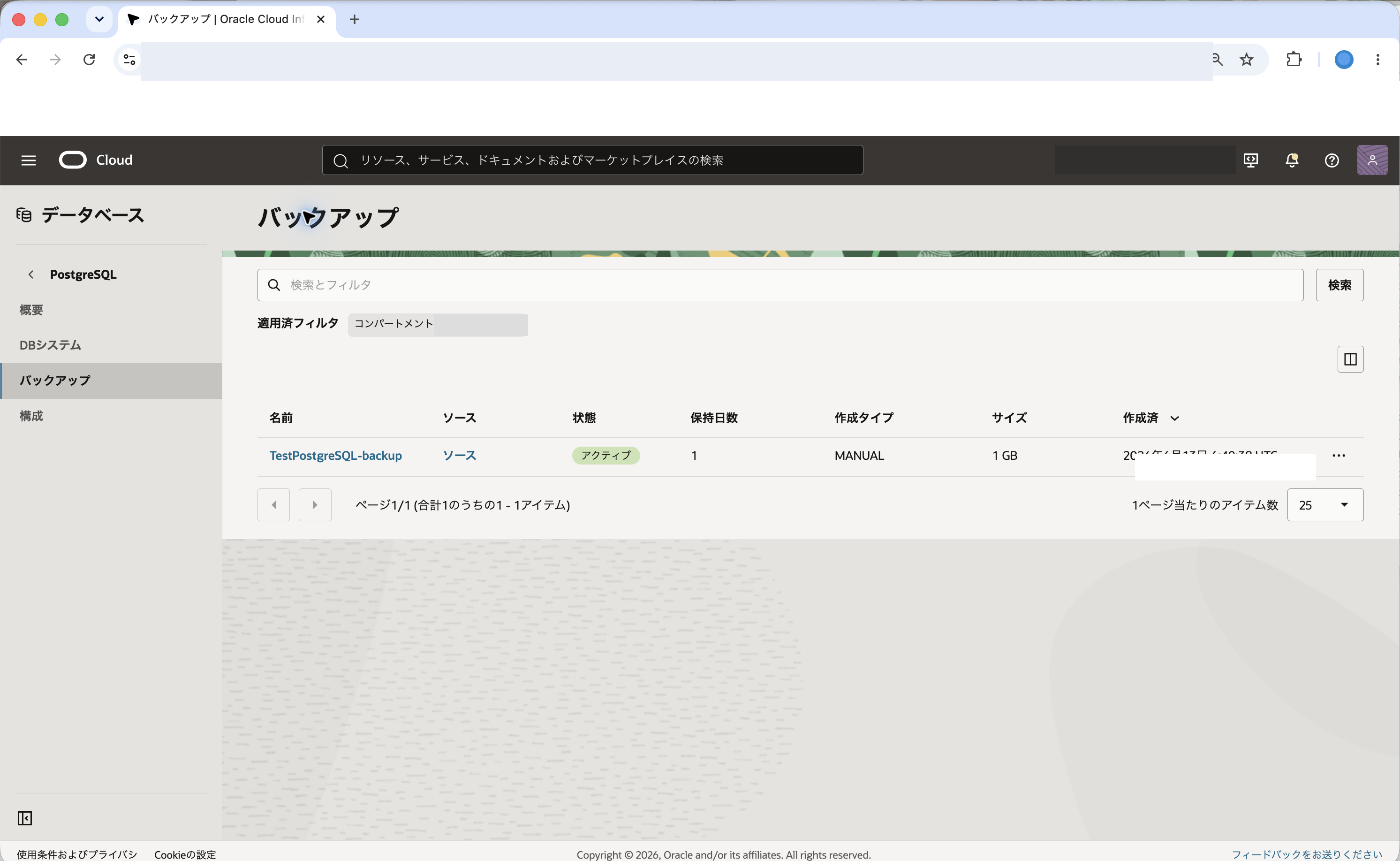Focus the global resource search box
Image resolution: width=1400 pixels, height=861 pixels.
click(x=592, y=160)
